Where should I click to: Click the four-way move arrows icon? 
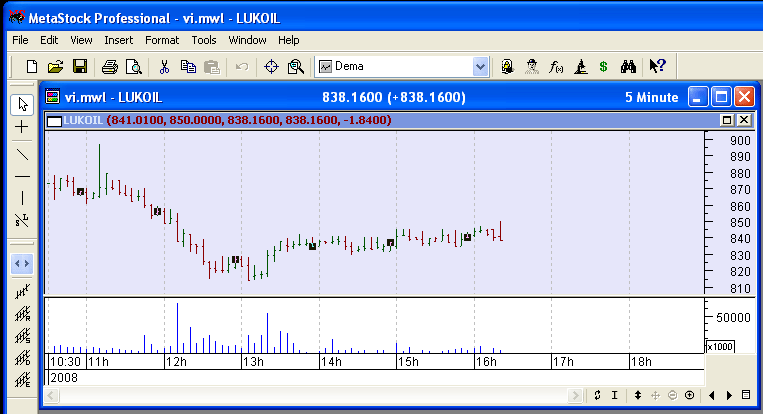pos(655,396)
